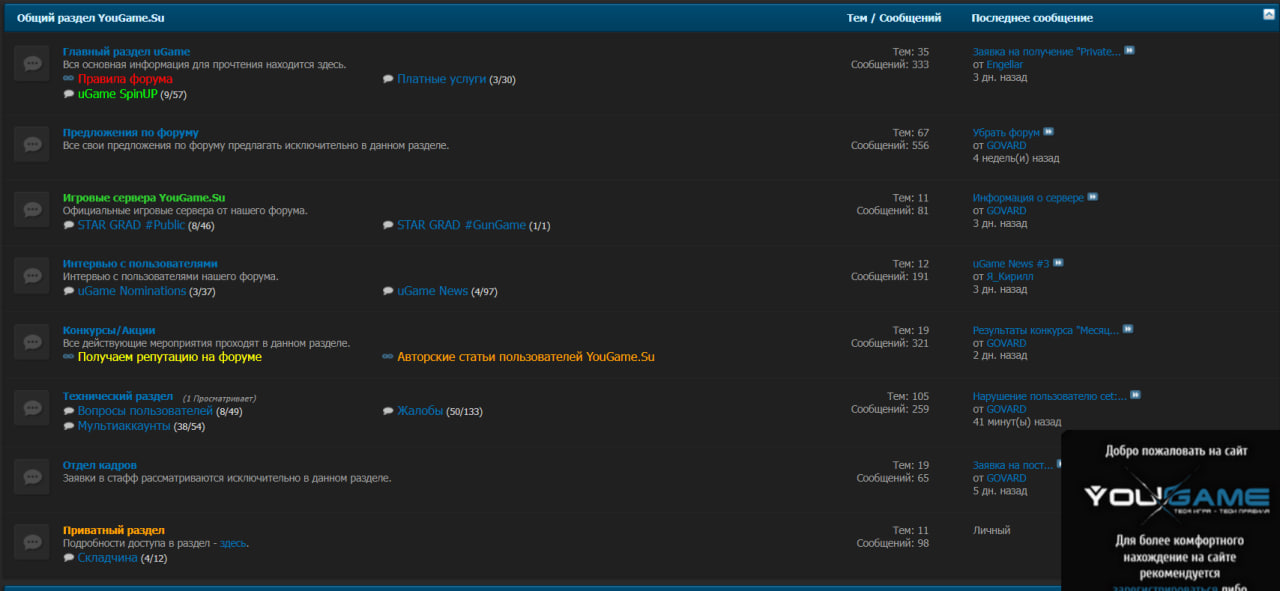Click forum status icon for Игровые сервера YouGame.Su
1280x591 pixels.
[x=32, y=210]
